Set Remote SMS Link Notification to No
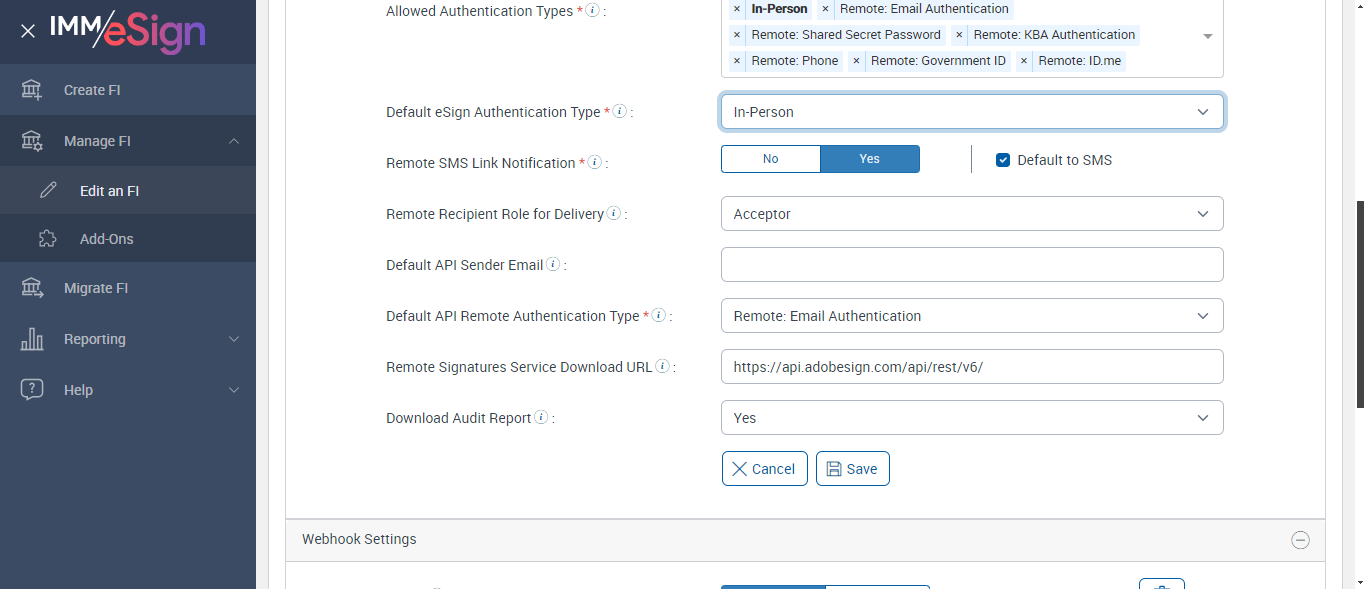This screenshot has height=589, width=1366. pyautogui.click(x=770, y=159)
